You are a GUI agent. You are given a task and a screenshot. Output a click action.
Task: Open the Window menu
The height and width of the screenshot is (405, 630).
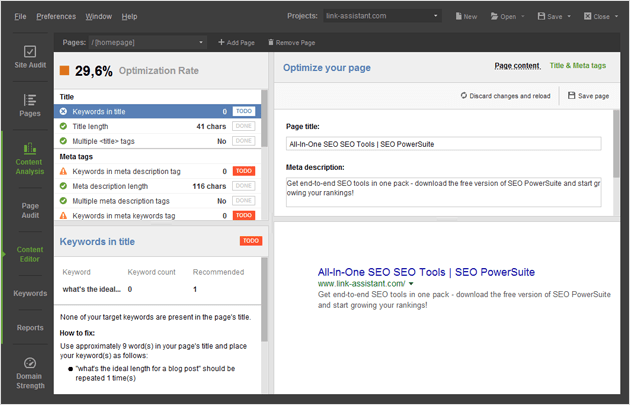(x=98, y=16)
